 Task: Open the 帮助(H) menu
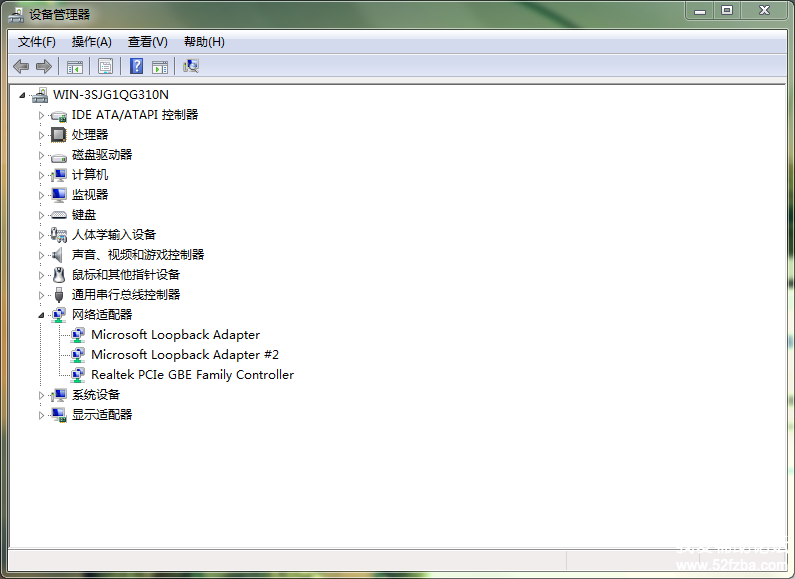pos(204,42)
